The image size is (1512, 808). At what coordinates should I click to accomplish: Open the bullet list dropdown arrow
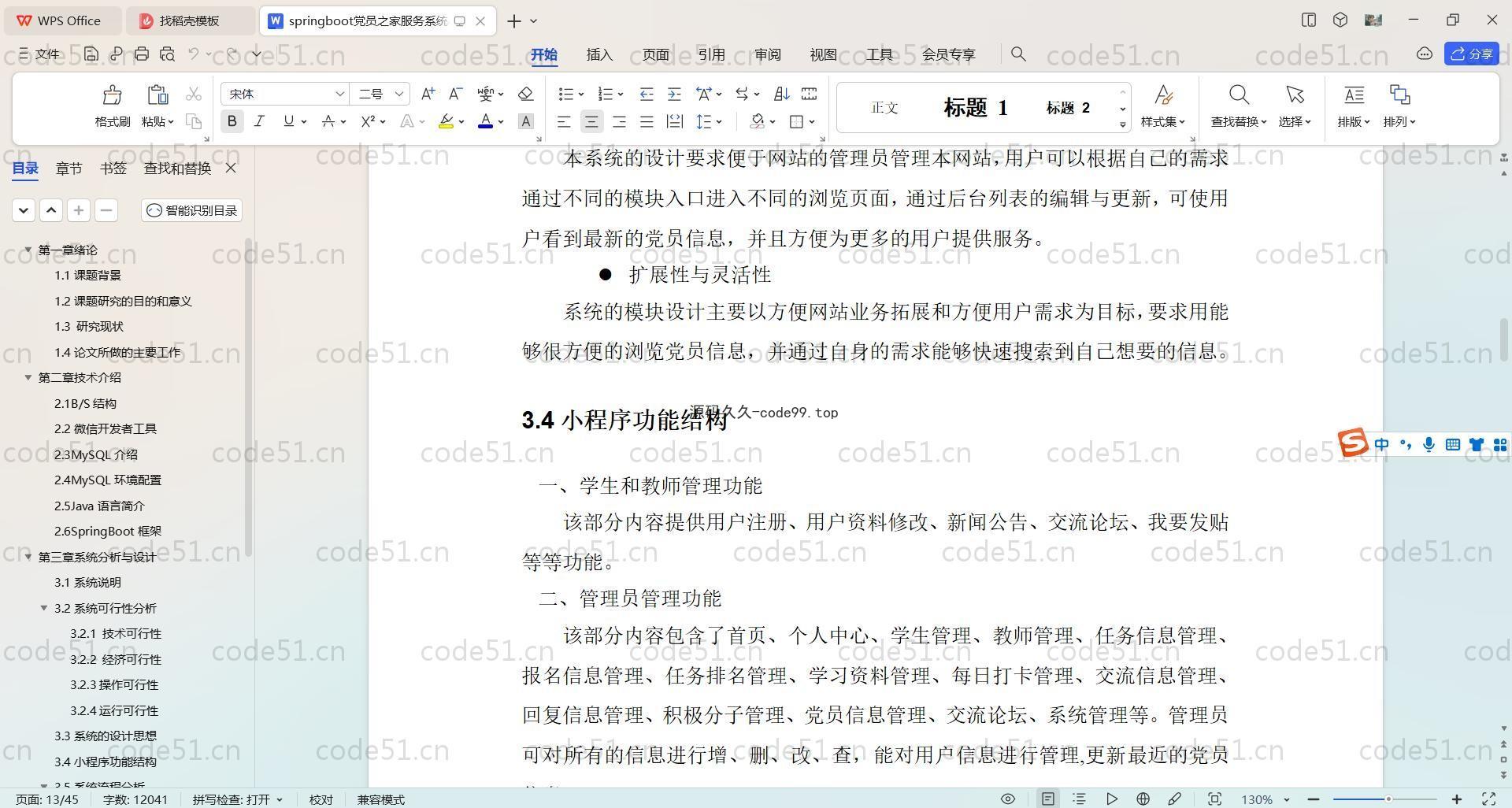coord(581,95)
